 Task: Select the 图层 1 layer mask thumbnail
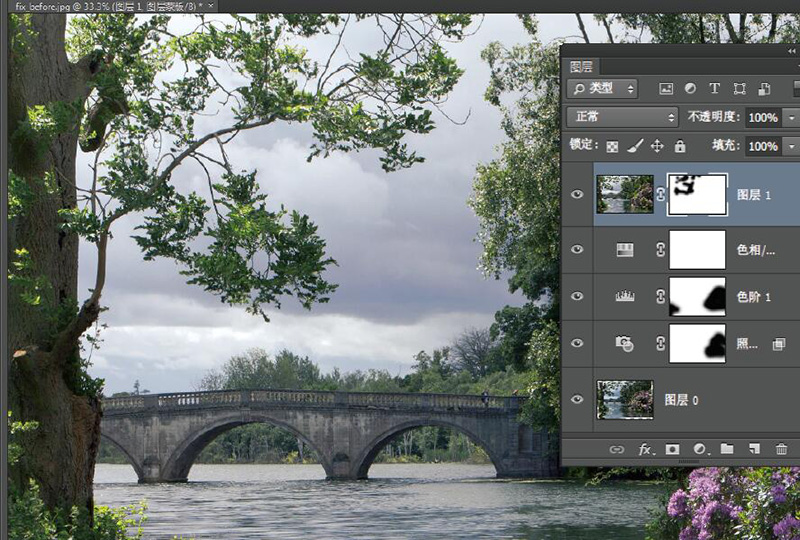pos(697,194)
